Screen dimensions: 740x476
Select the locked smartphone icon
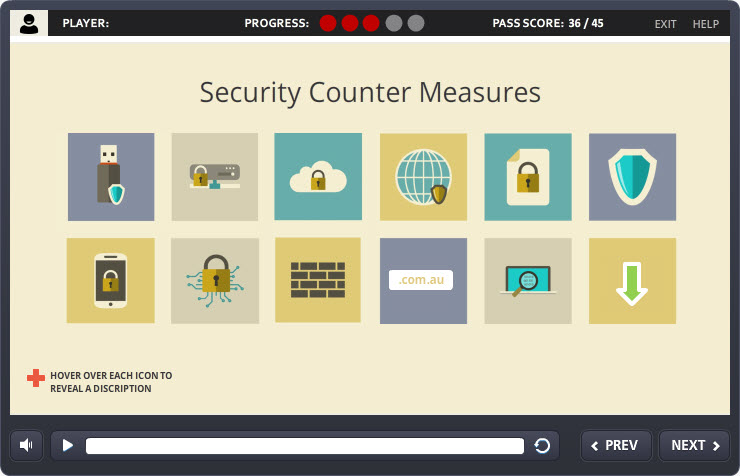pos(110,281)
